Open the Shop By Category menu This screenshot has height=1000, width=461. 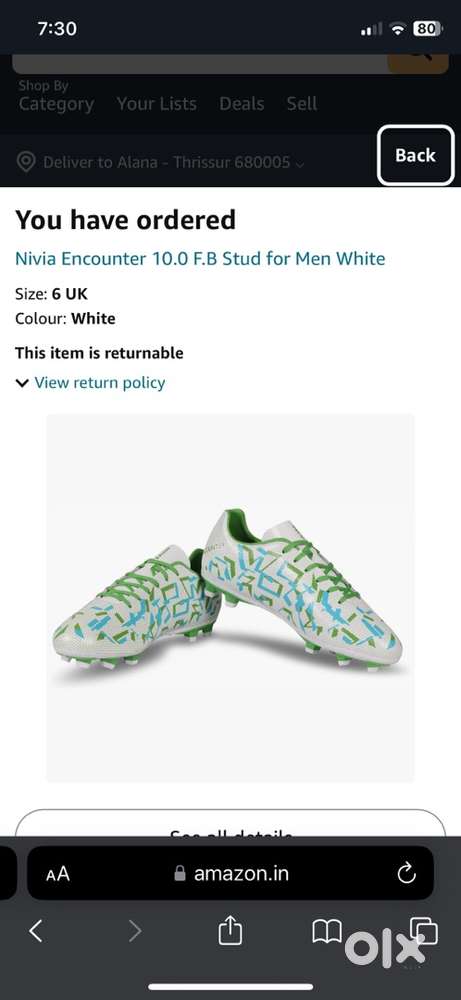[56, 97]
